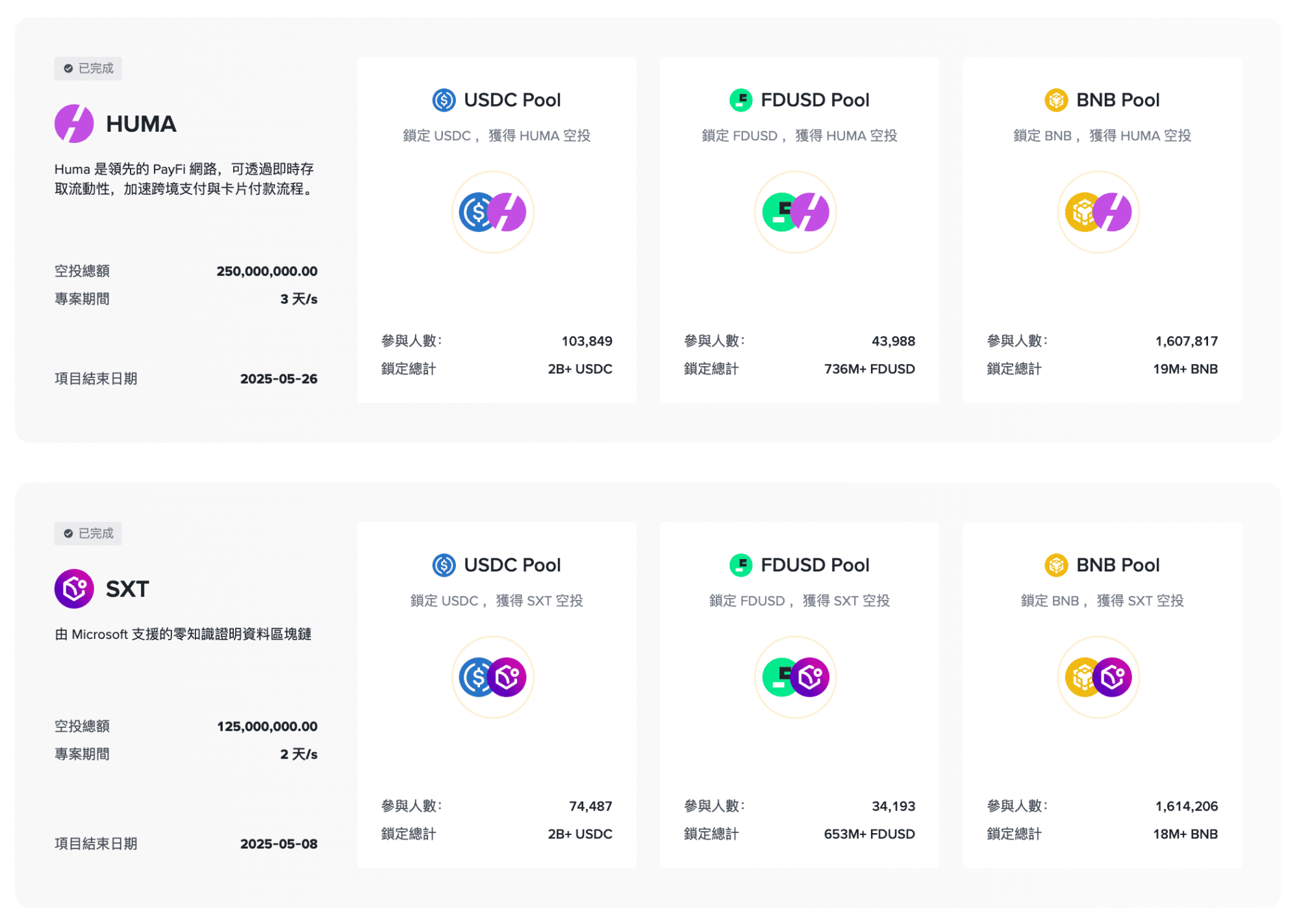Click the SXT project logo icon

74,589
